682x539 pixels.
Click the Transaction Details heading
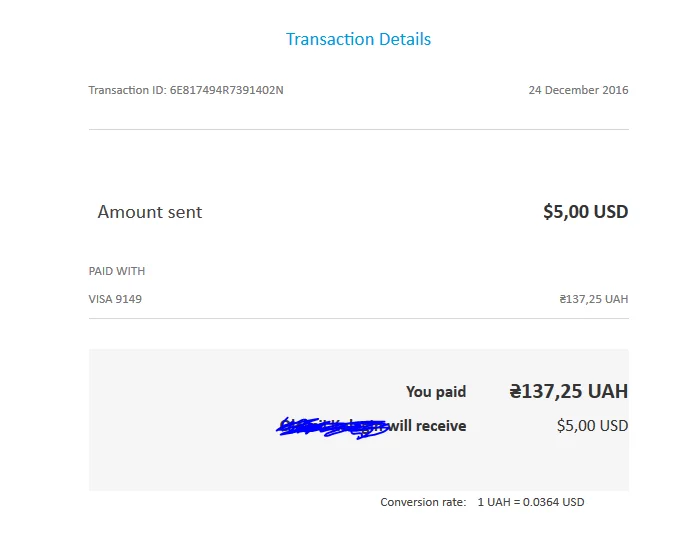point(358,40)
